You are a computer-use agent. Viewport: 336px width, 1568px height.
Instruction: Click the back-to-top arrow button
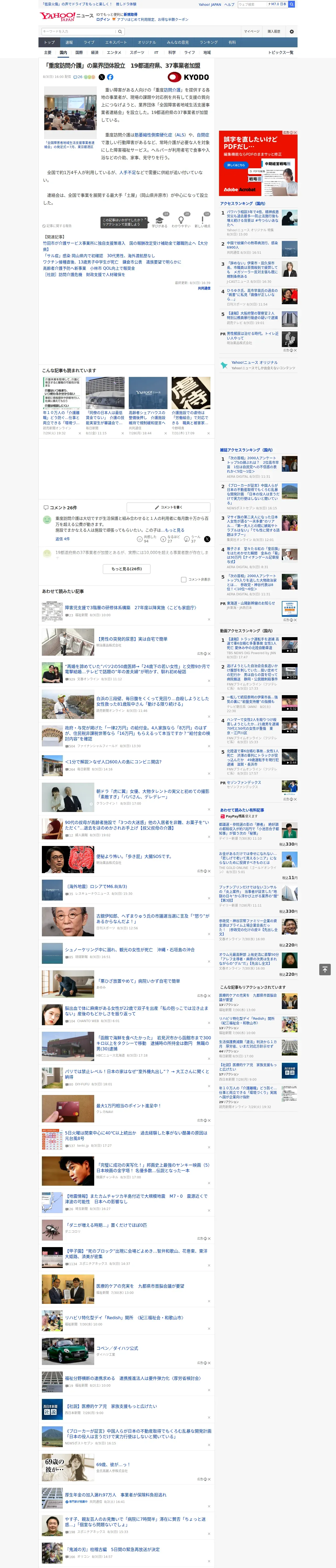pyautogui.click(x=325, y=969)
